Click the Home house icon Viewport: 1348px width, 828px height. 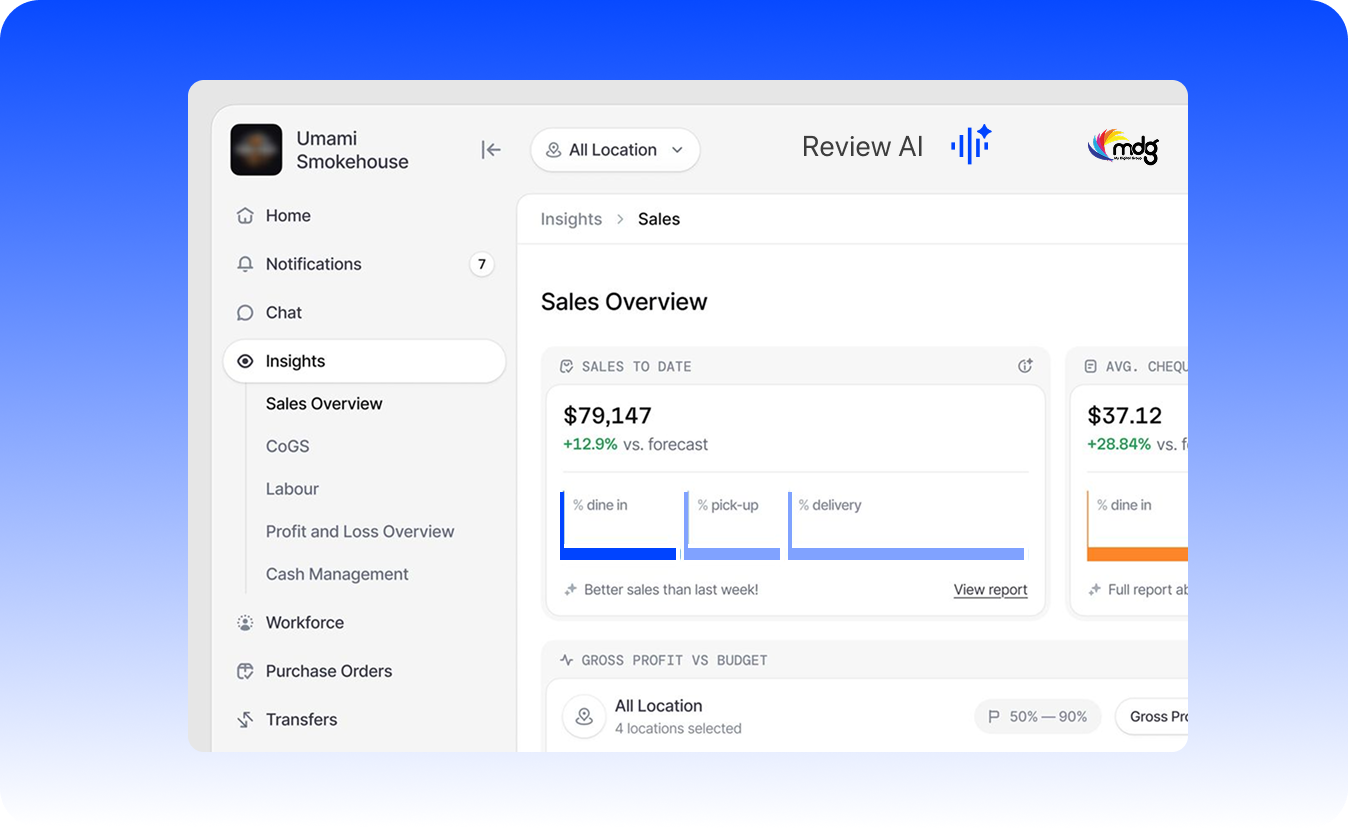(245, 216)
